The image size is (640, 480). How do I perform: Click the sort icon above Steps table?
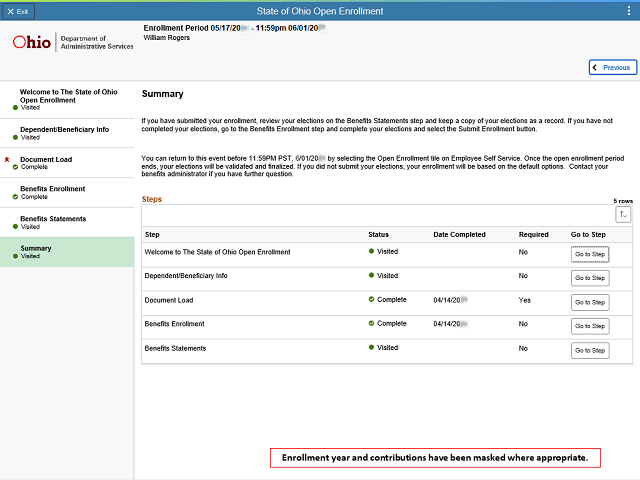coord(623,214)
